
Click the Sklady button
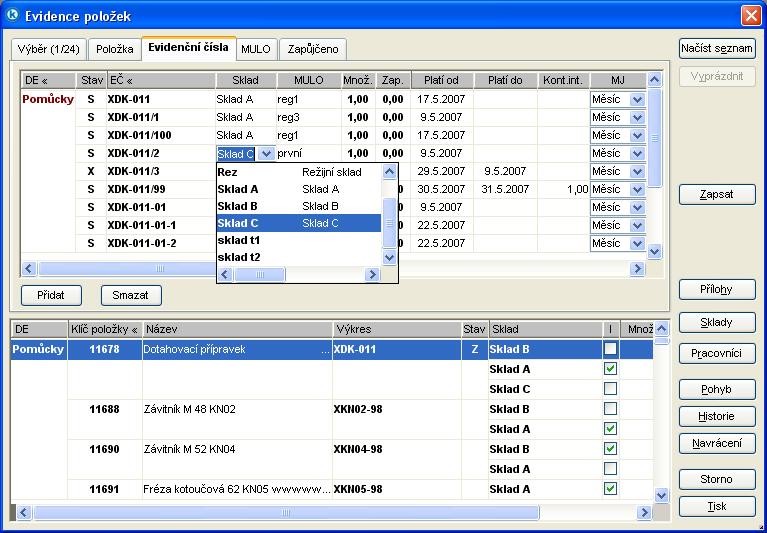tap(717, 322)
